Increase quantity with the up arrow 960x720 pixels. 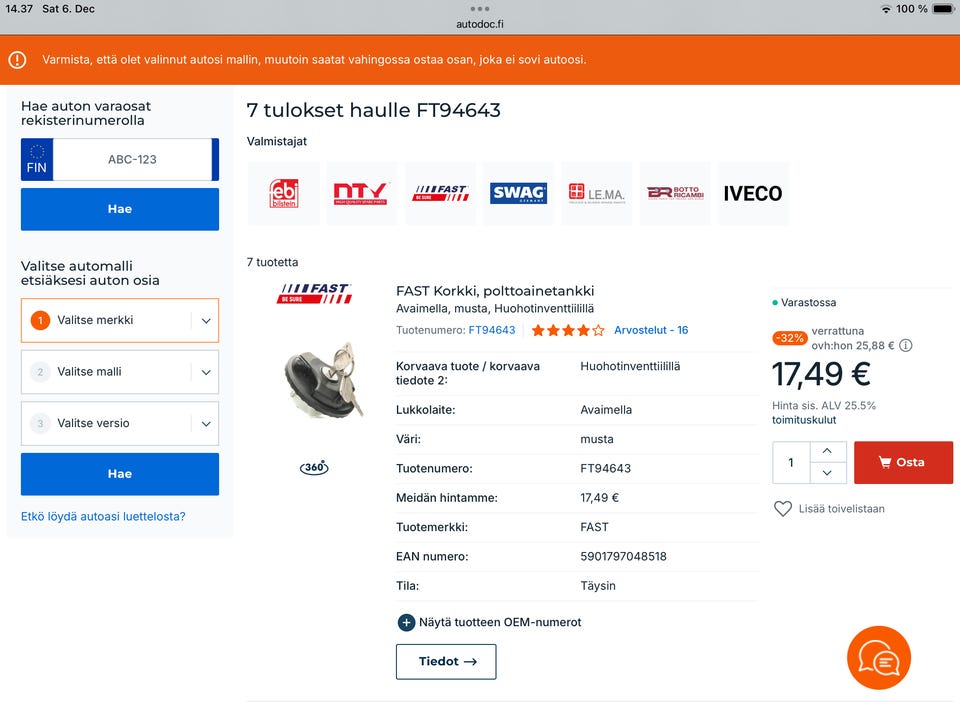tap(827, 452)
